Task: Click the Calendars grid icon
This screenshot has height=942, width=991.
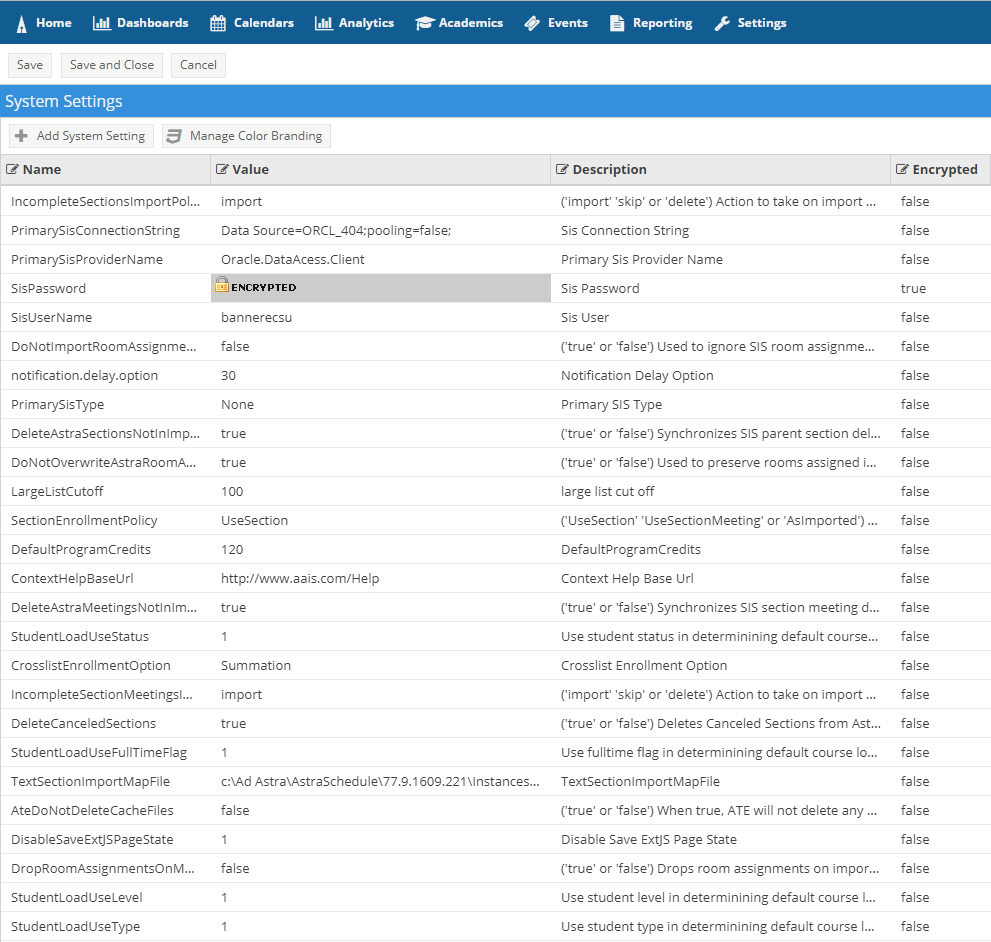Action: [x=218, y=23]
